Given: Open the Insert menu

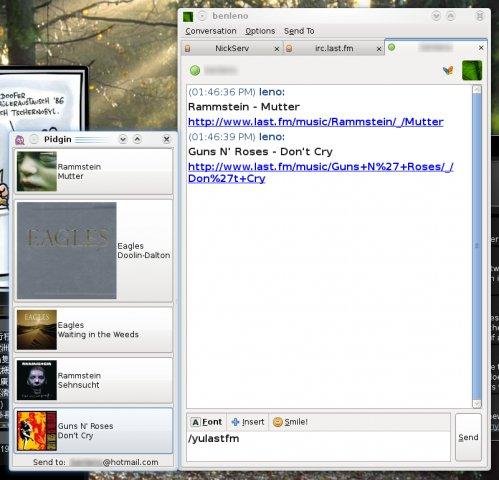Looking at the screenshot, I should 248,422.
